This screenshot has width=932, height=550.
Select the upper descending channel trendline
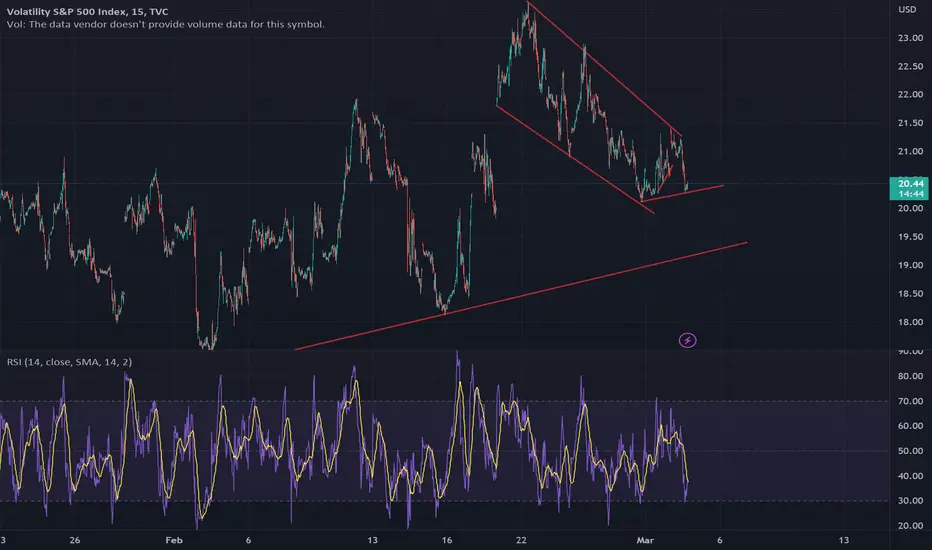pos(604,69)
